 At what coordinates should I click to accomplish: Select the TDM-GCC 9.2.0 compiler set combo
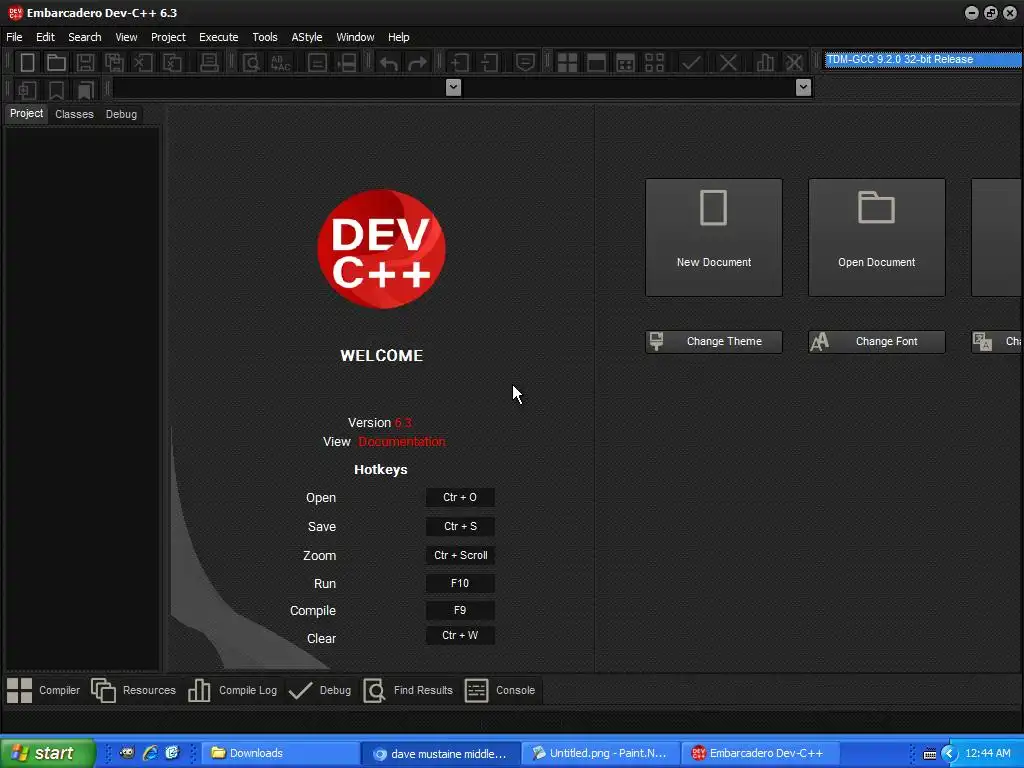(x=923, y=59)
